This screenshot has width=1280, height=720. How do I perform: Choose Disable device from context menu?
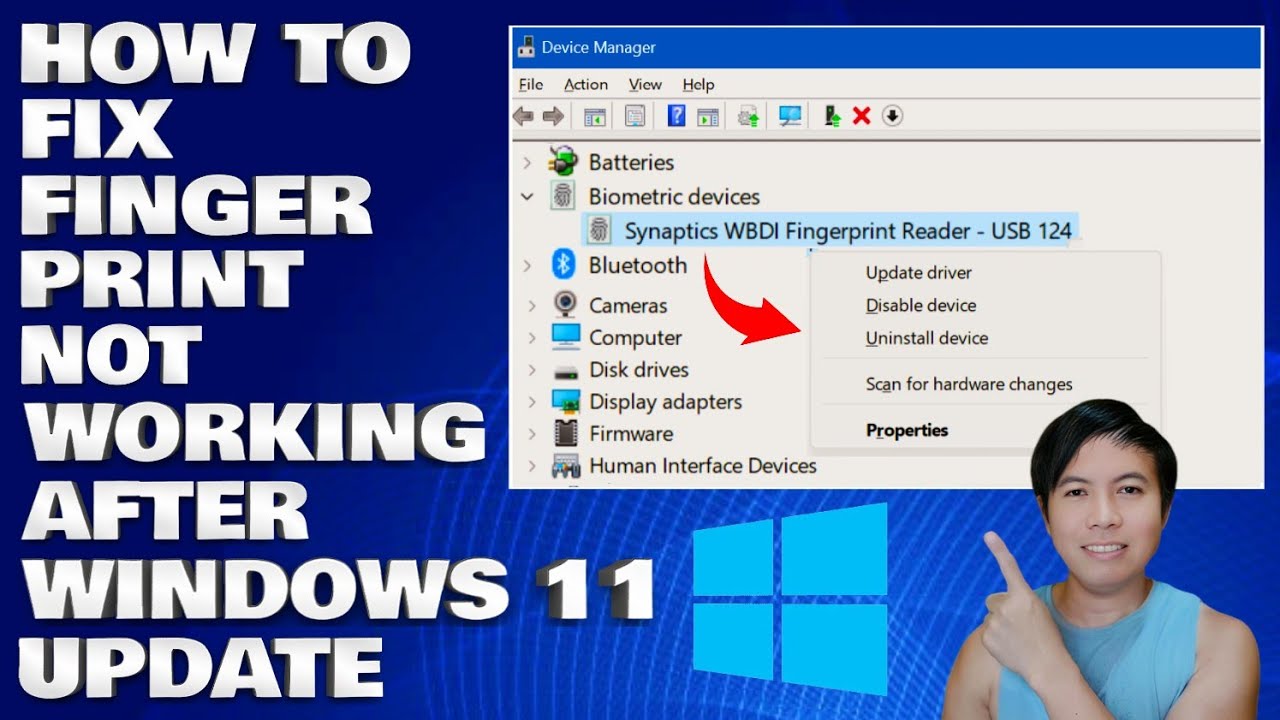tap(921, 305)
